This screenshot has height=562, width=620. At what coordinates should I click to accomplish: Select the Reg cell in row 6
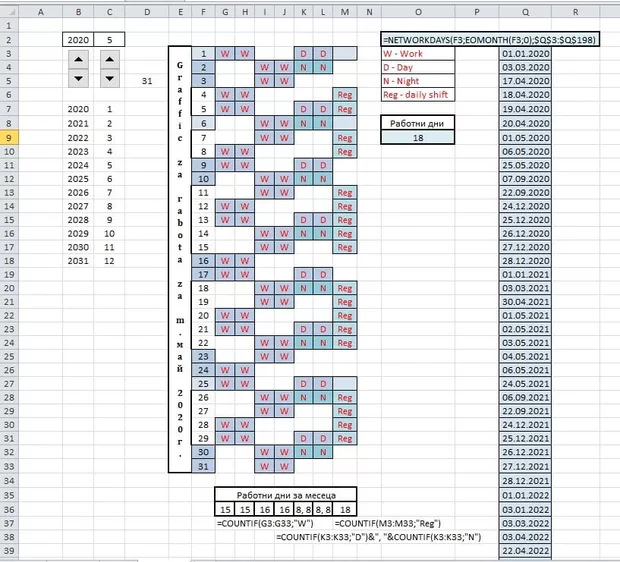345,95
